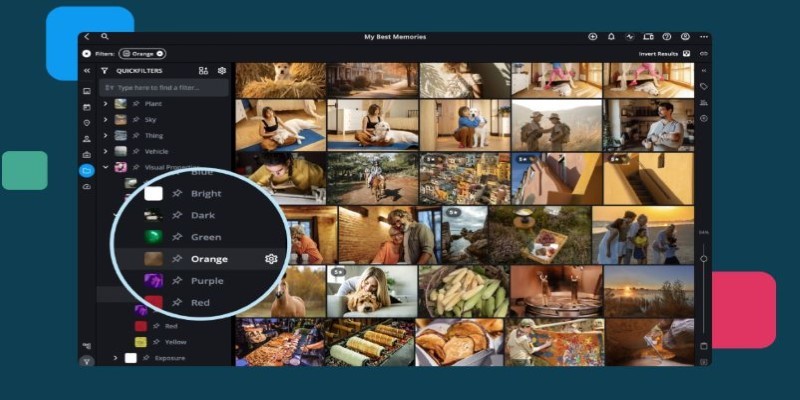Image resolution: width=800 pixels, height=400 pixels.
Task: Select the folder icon in left sidebar
Action: click(87, 171)
